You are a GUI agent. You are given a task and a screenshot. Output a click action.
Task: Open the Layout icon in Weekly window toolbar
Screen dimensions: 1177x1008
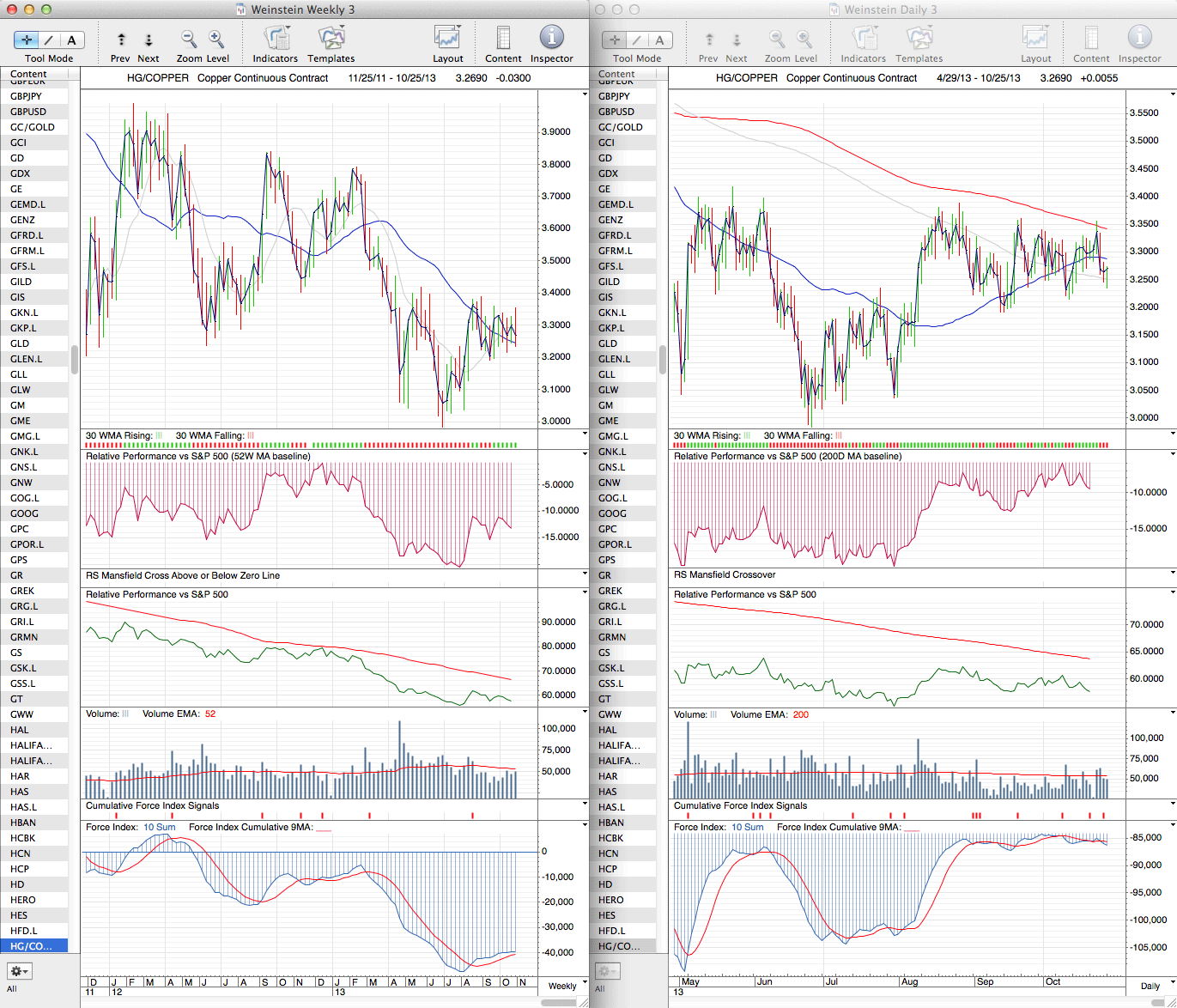point(447,39)
